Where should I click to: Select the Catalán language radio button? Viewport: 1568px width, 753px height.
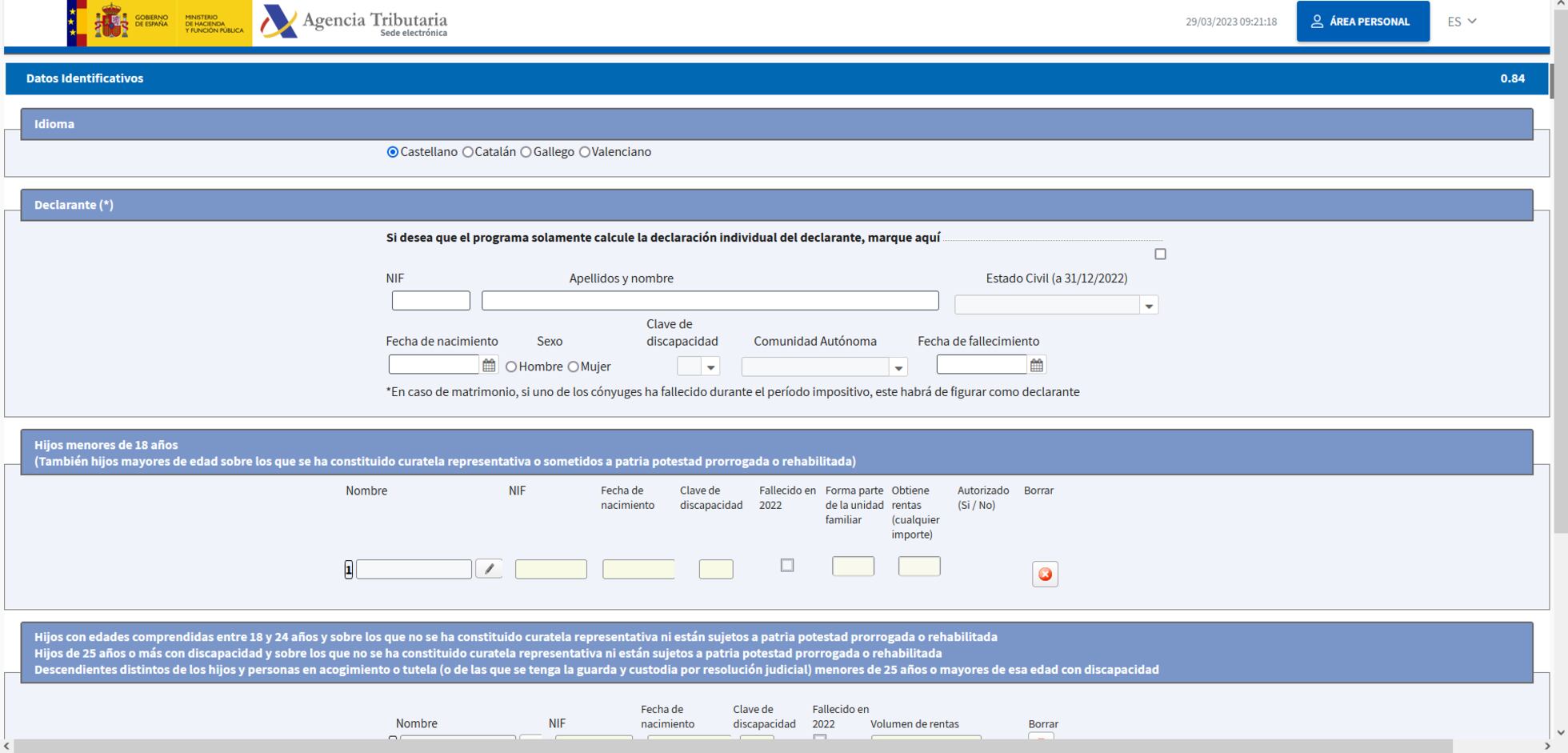[x=468, y=152]
